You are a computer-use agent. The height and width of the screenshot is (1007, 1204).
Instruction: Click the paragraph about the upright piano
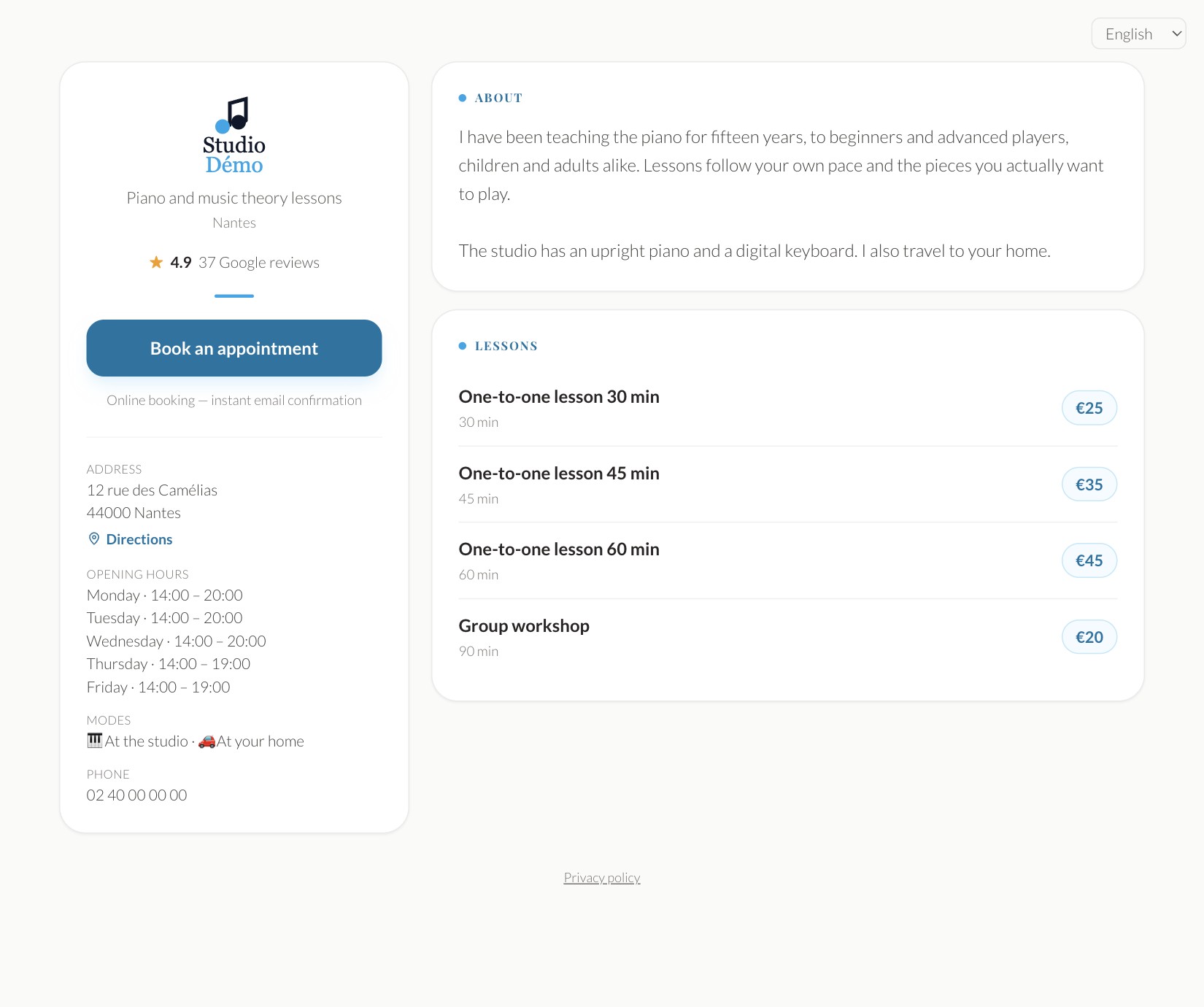pyautogui.click(x=755, y=251)
